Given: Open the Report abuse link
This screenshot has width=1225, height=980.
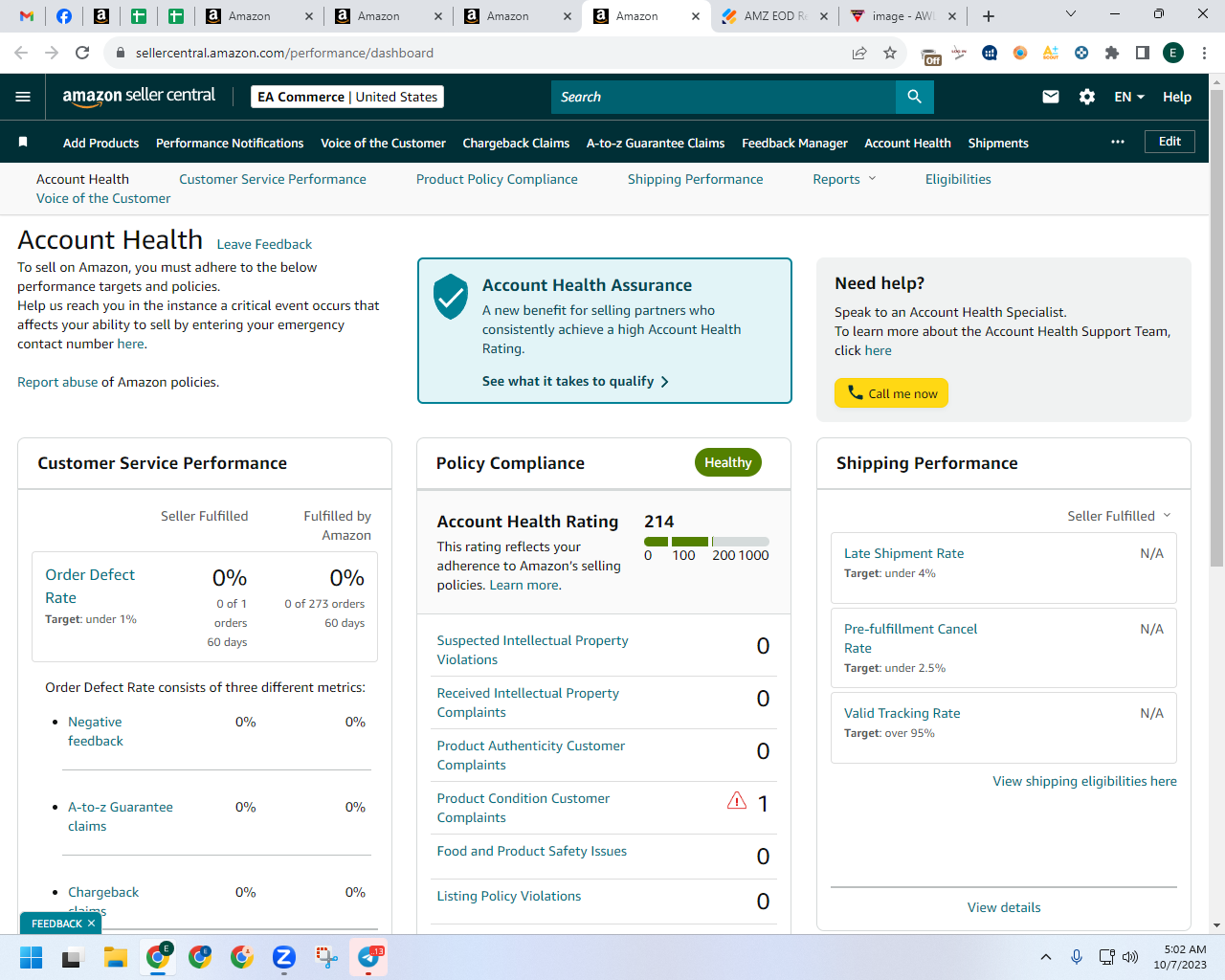Looking at the screenshot, I should point(57,382).
